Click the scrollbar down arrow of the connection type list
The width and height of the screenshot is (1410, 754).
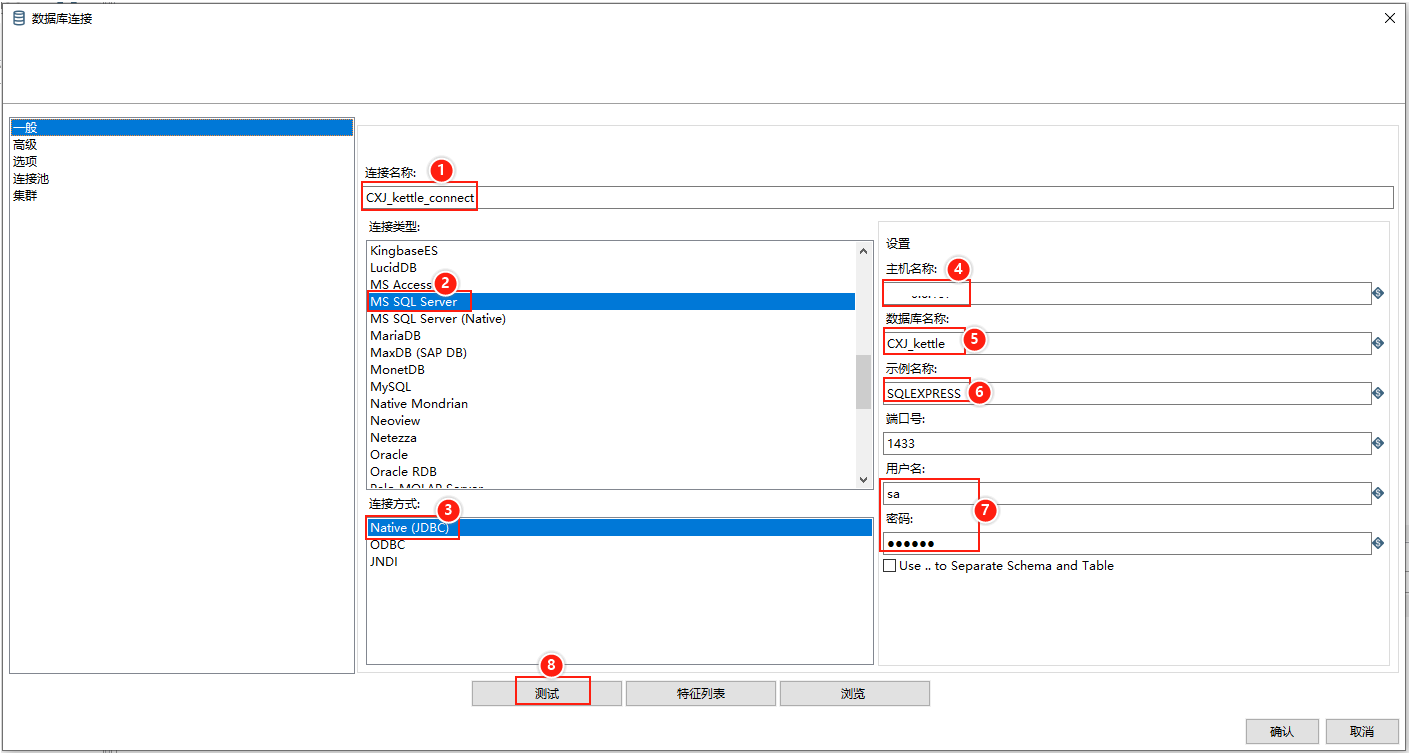pyautogui.click(x=862, y=480)
